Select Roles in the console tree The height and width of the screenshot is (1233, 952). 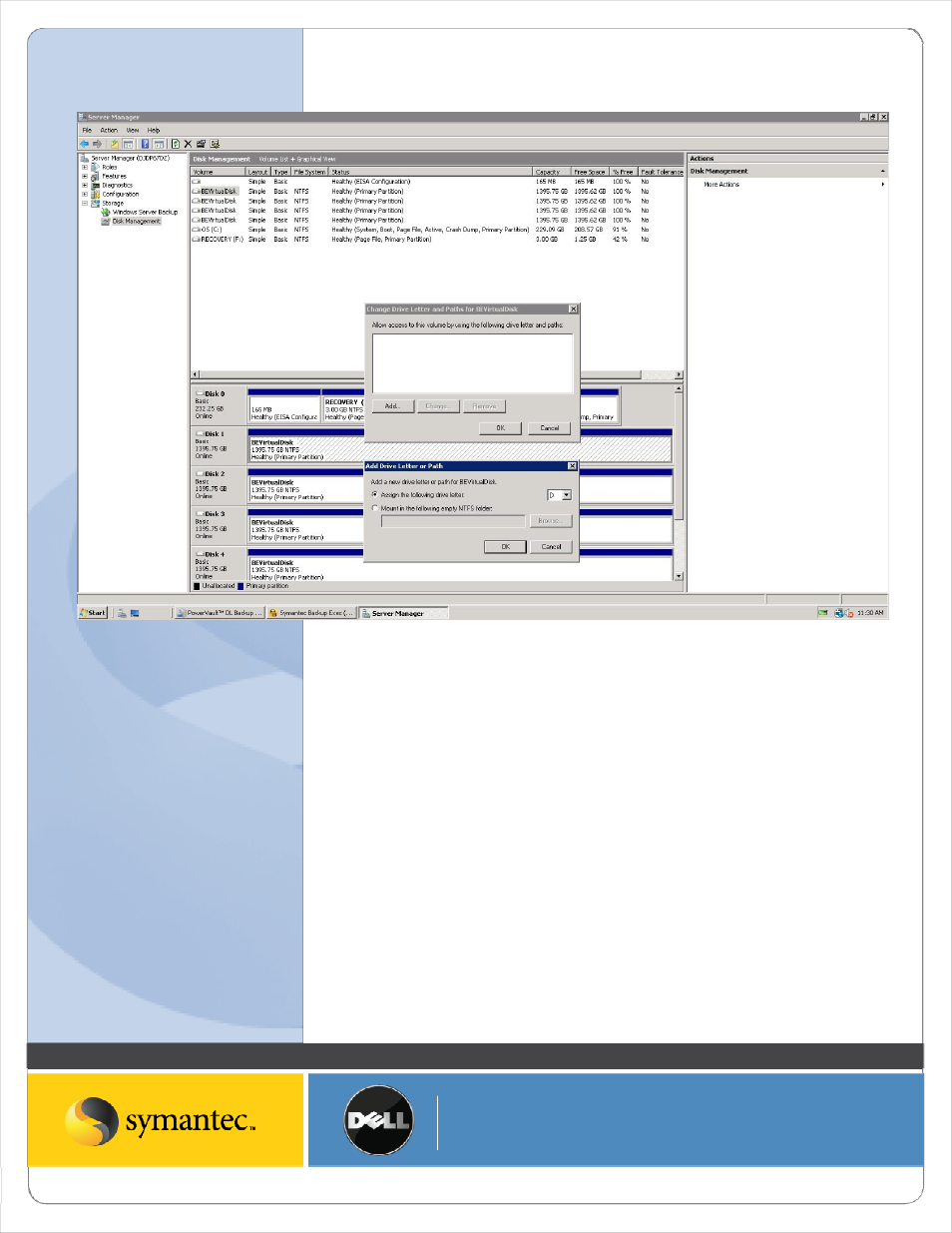coord(110,168)
